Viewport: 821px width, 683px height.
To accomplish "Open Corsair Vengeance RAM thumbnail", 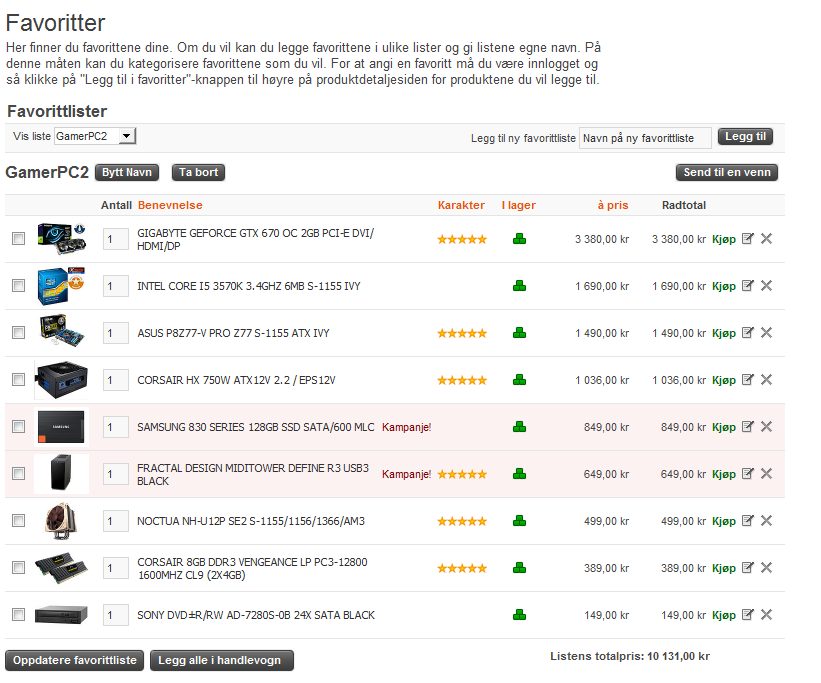I will (x=61, y=568).
